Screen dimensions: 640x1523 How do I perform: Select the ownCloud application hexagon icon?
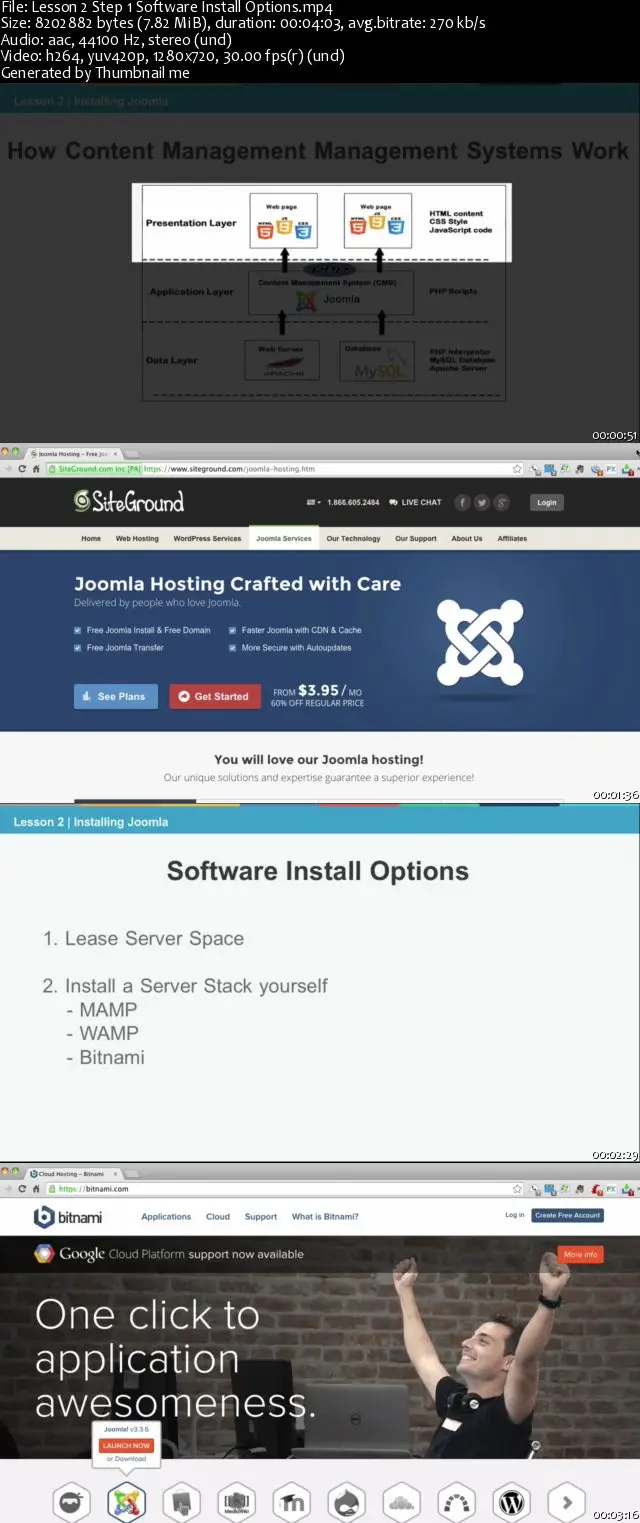[401, 1501]
